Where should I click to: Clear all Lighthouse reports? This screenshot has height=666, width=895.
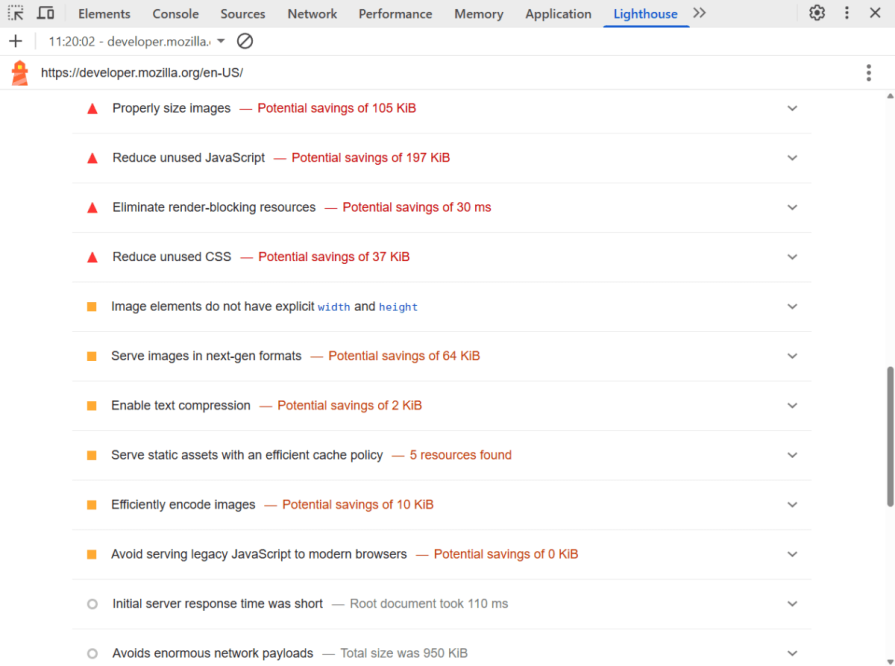[244, 42]
